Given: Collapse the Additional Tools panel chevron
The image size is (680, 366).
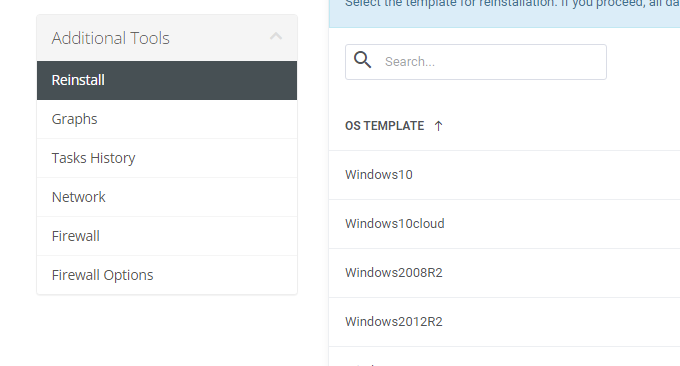Looking at the screenshot, I should coord(276,36).
